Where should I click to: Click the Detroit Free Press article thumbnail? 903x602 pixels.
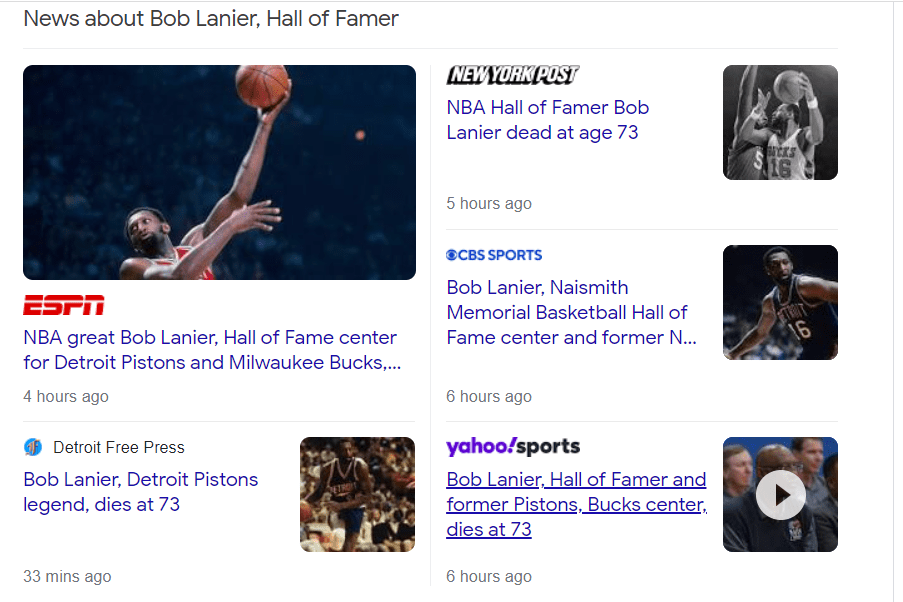pyautogui.click(x=357, y=494)
